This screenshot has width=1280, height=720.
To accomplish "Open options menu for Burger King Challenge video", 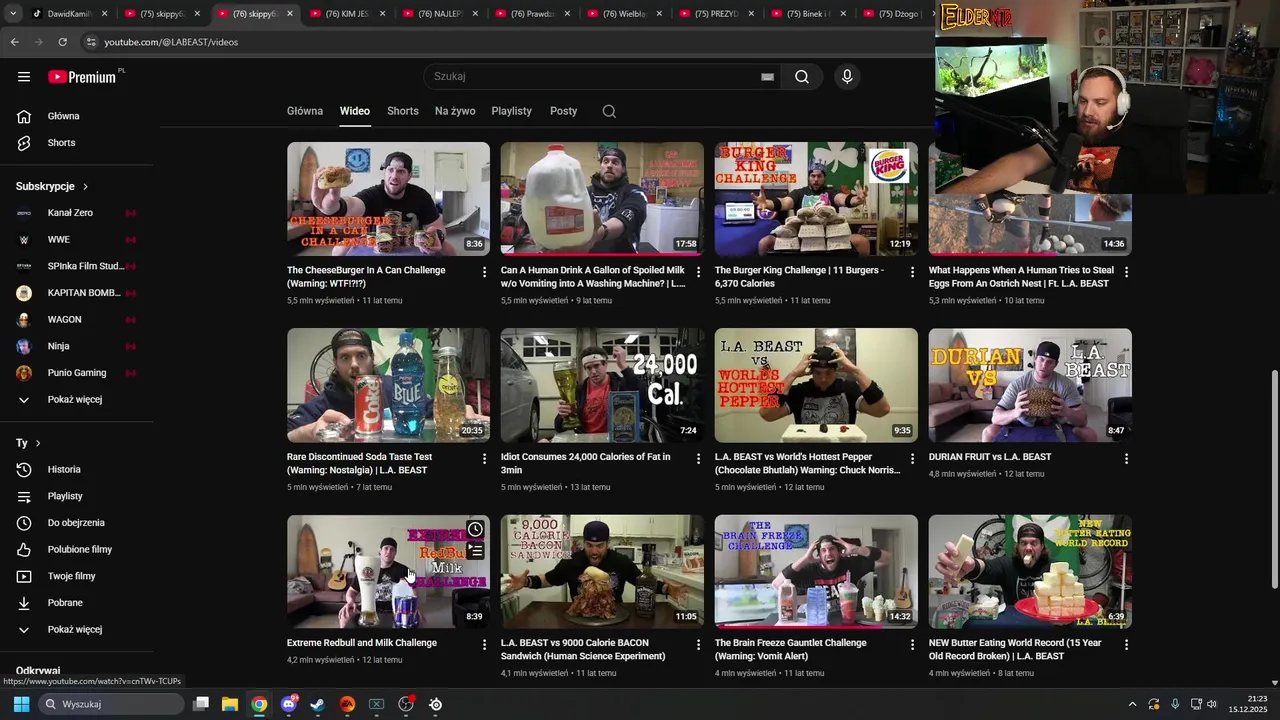I will click(912, 272).
